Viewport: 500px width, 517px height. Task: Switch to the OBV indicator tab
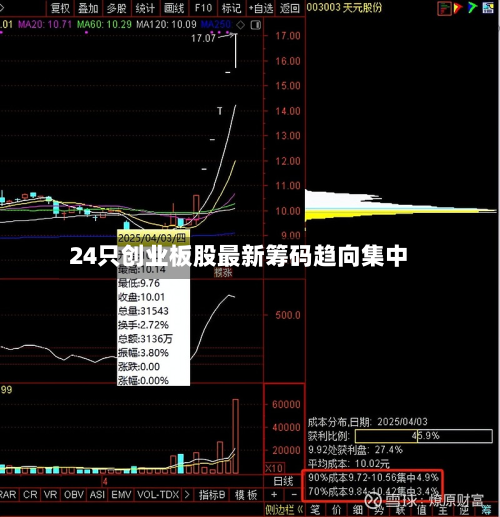pyautogui.click(x=74, y=494)
